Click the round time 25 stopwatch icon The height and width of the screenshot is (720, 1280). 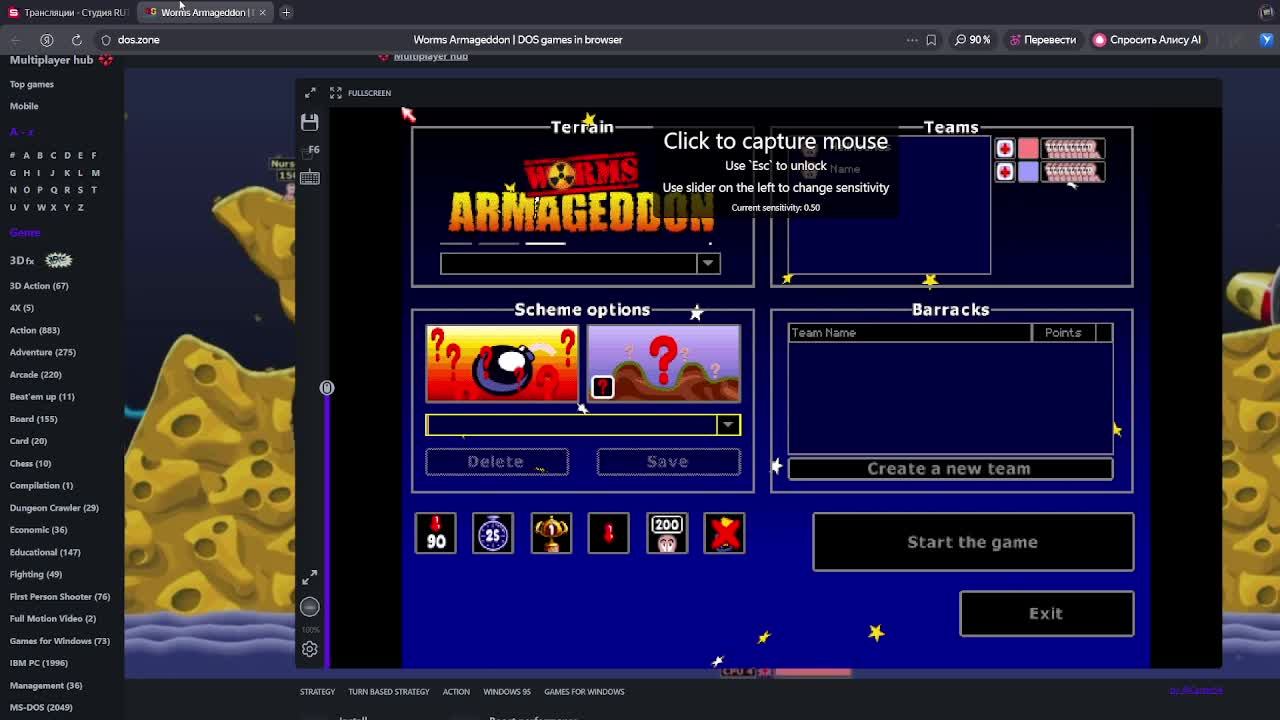point(493,533)
